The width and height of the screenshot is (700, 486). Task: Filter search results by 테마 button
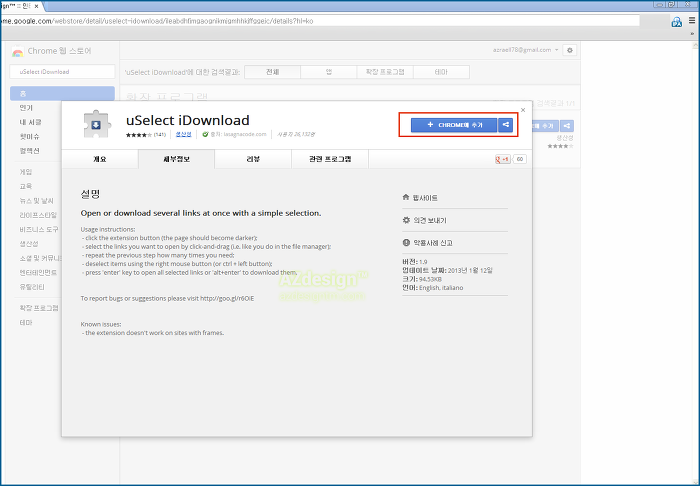441,72
